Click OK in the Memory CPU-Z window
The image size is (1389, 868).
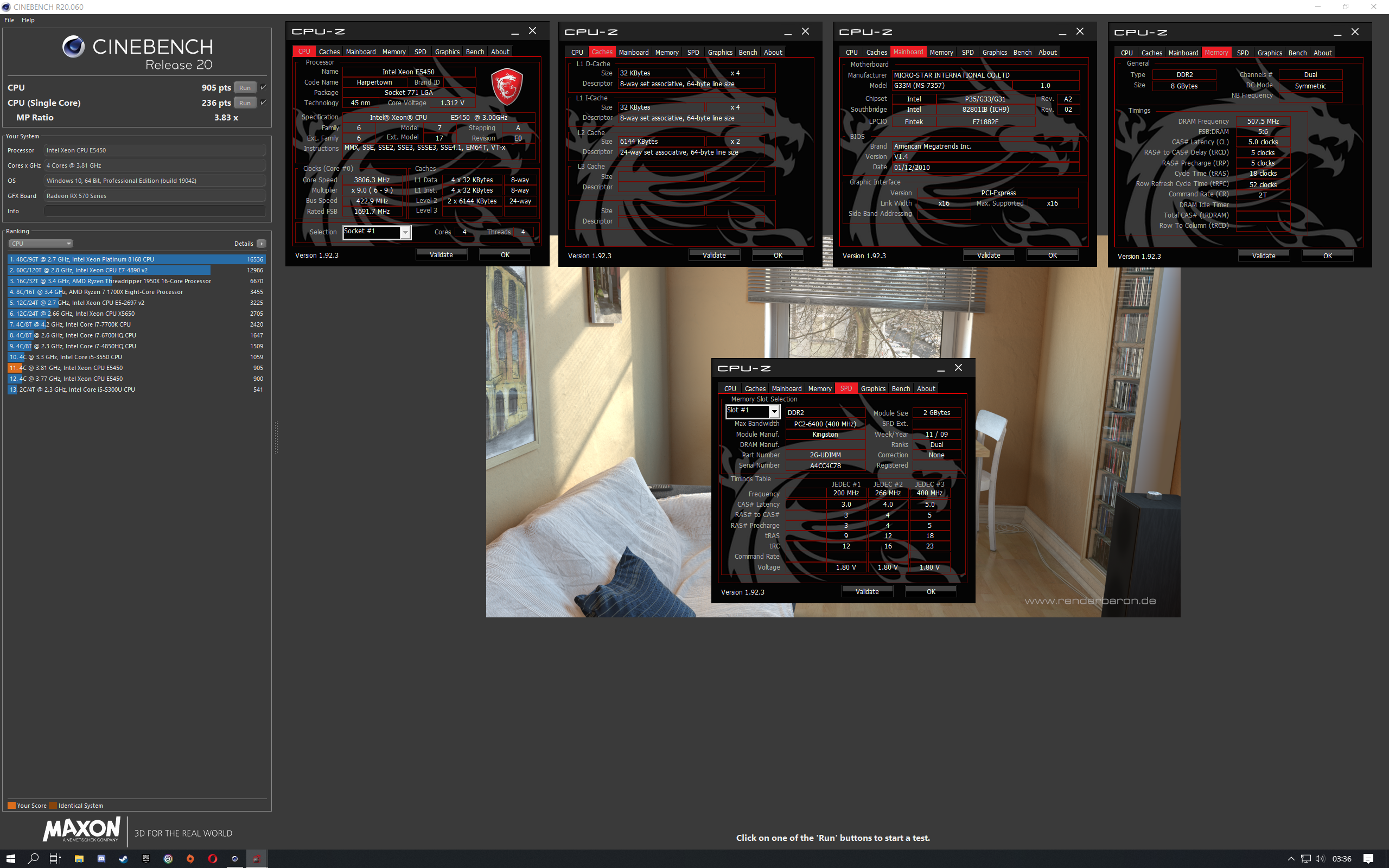click(x=1328, y=256)
